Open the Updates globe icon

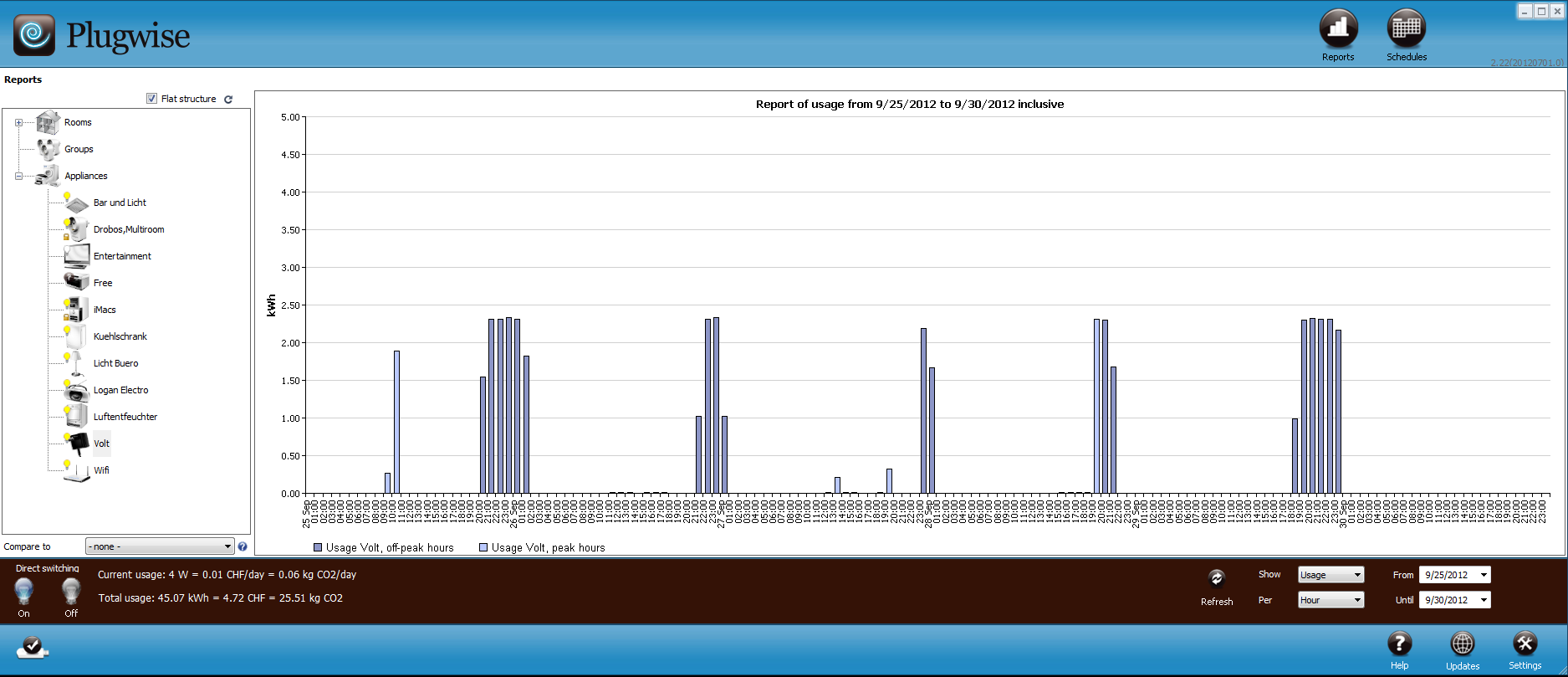pos(1462,644)
